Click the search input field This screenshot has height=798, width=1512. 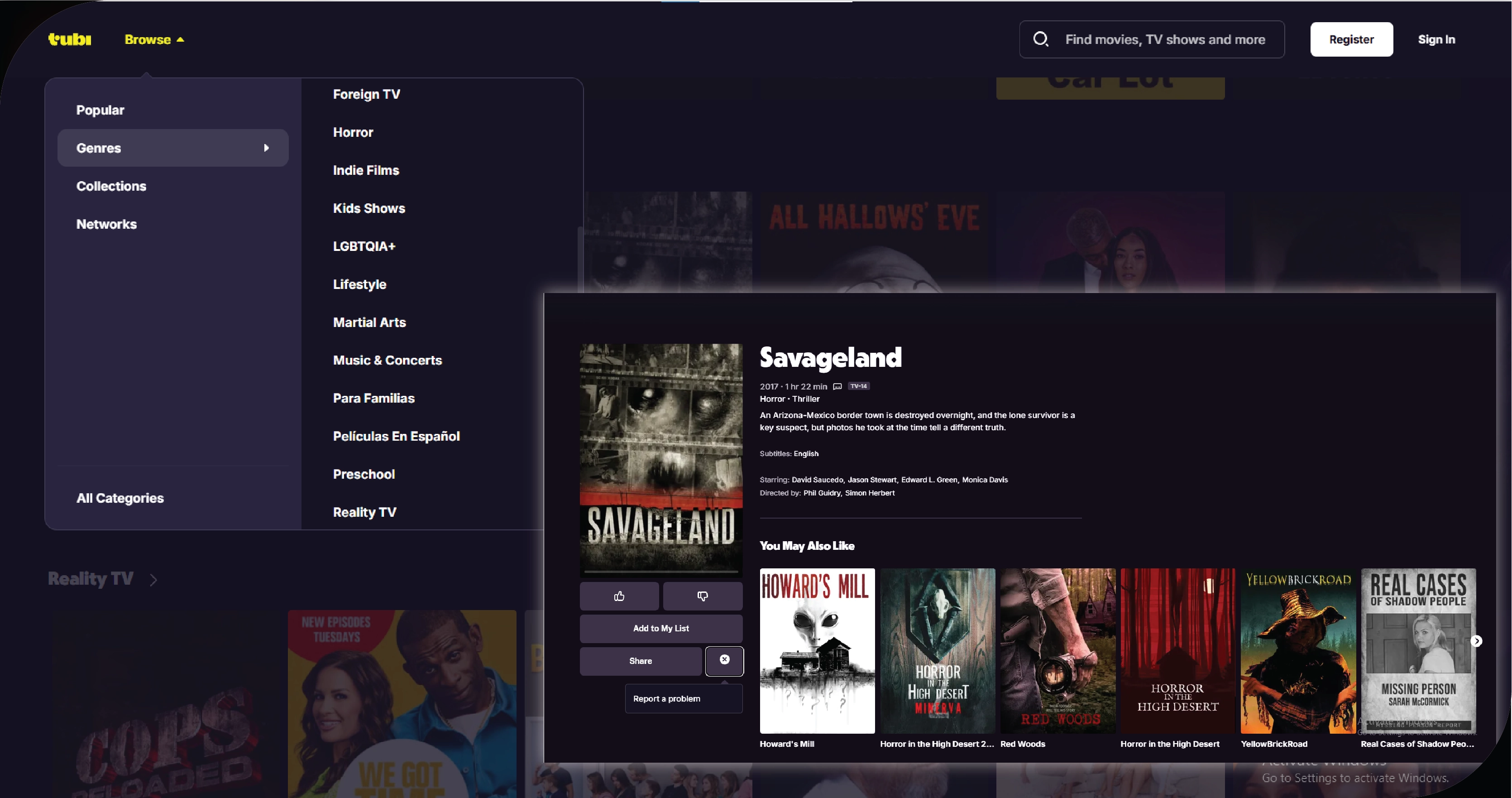tap(1164, 39)
